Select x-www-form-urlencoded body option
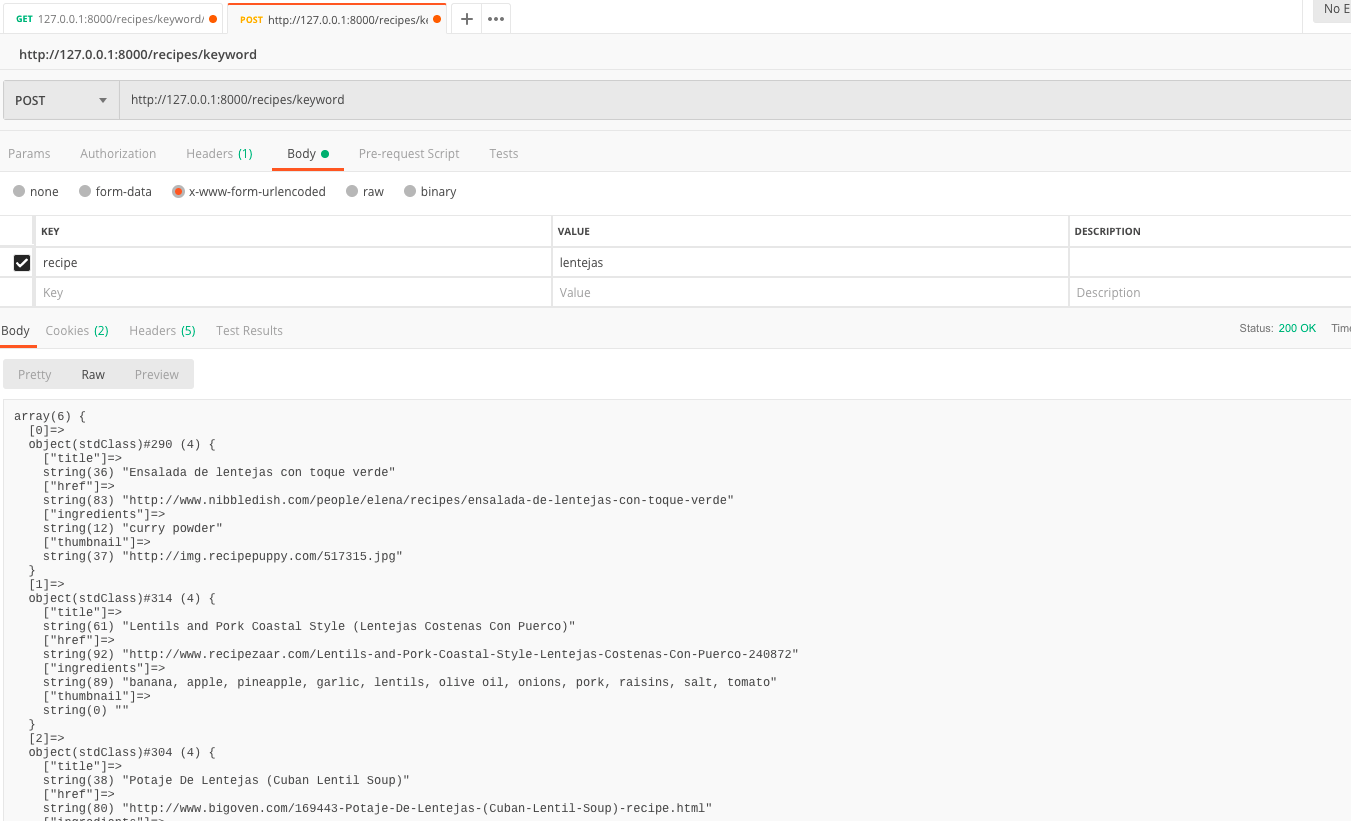The height and width of the screenshot is (821, 1351). tap(178, 192)
